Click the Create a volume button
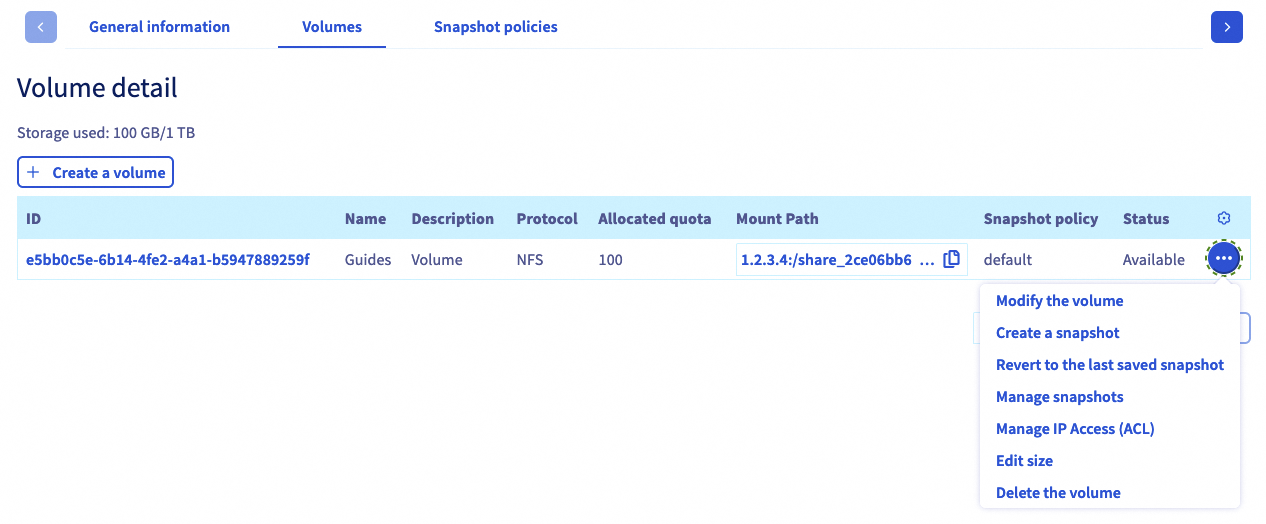 pyautogui.click(x=96, y=172)
